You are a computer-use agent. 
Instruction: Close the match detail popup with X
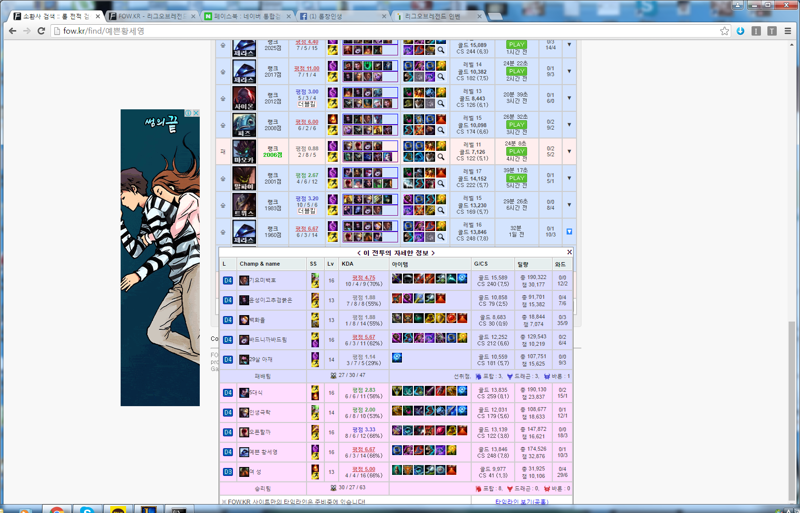point(569,252)
